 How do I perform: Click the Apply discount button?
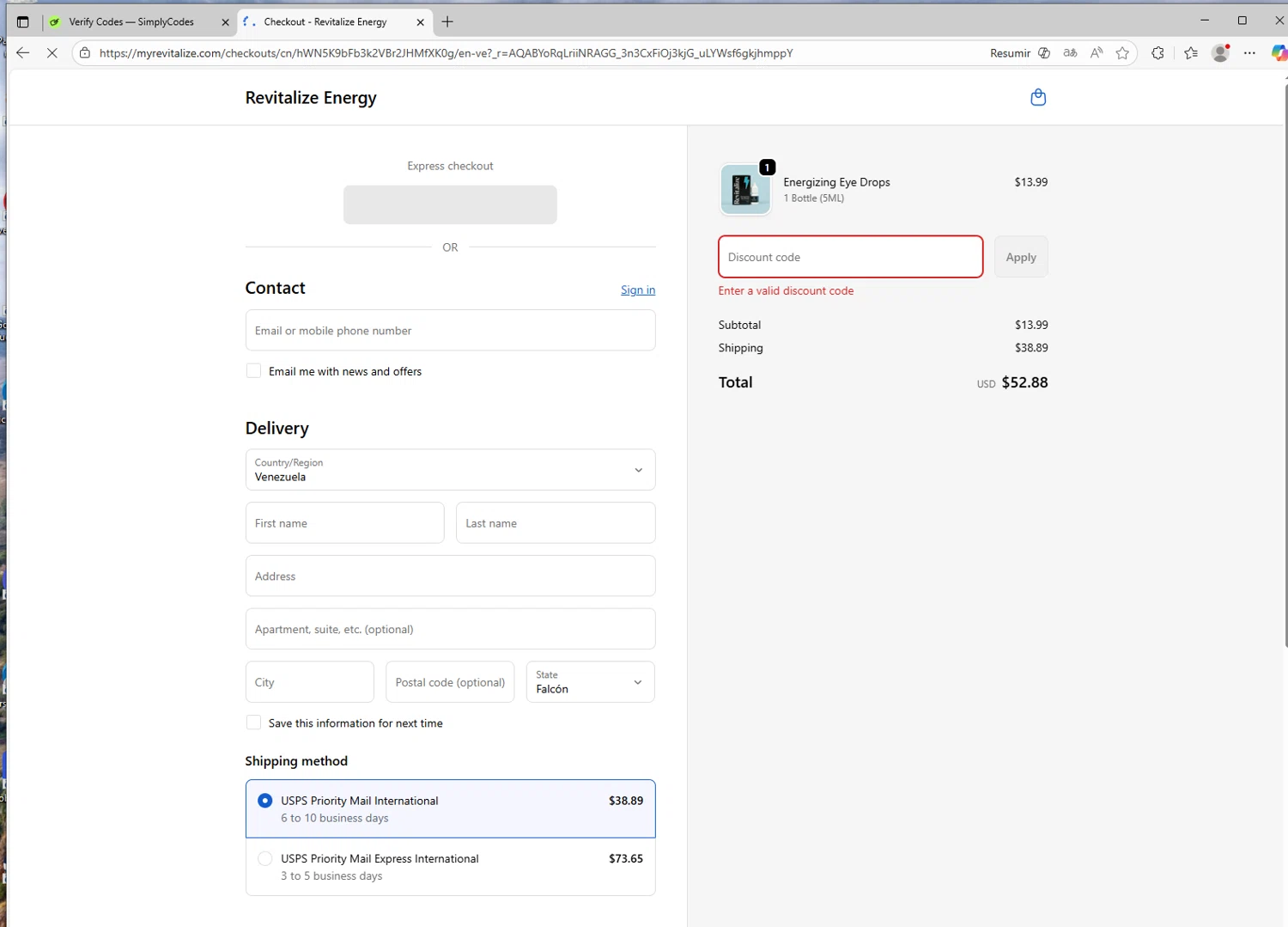pyautogui.click(x=1021, y=257)
